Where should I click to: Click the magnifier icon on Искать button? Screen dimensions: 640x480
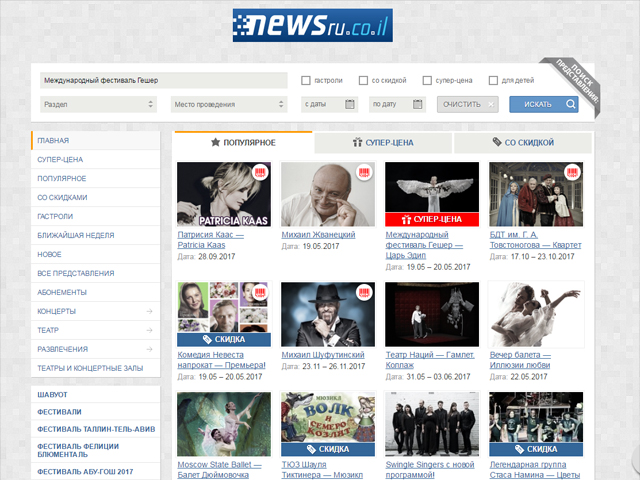click(571, 104)
